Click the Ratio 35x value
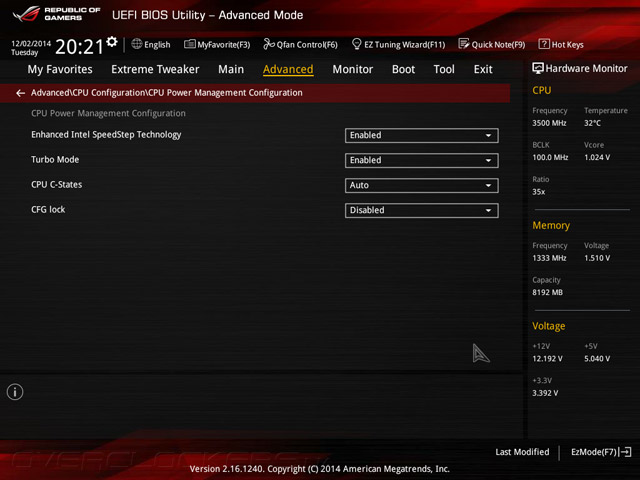This screenshot has height=480, width=640. point(538,192)
